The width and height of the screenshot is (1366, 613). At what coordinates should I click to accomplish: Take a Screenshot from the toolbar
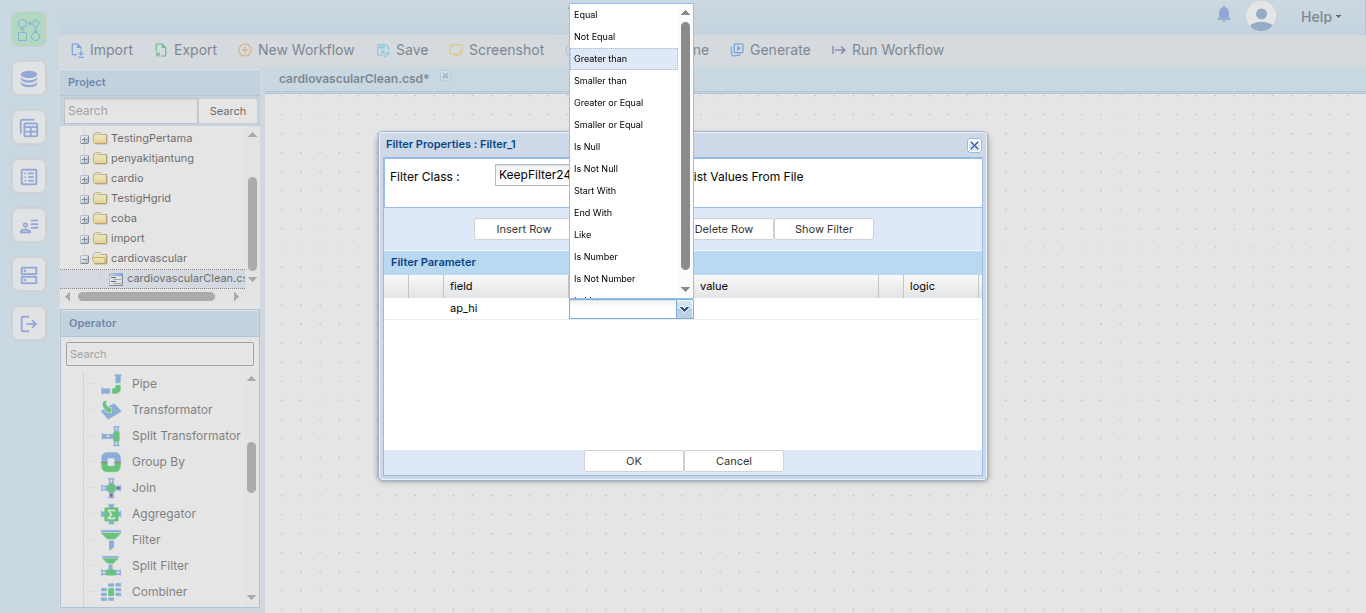pos(497,50)
